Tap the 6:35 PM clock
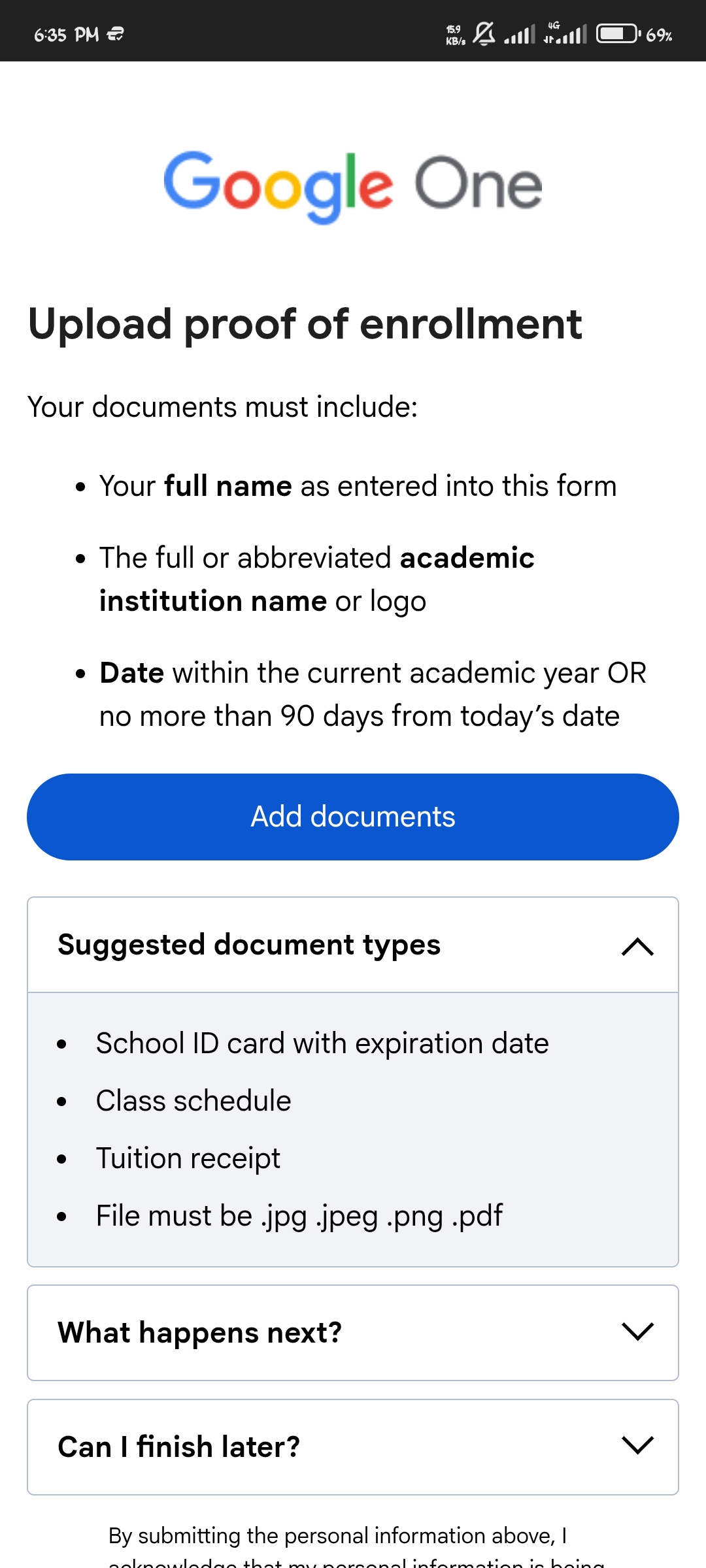 [66, 35]
